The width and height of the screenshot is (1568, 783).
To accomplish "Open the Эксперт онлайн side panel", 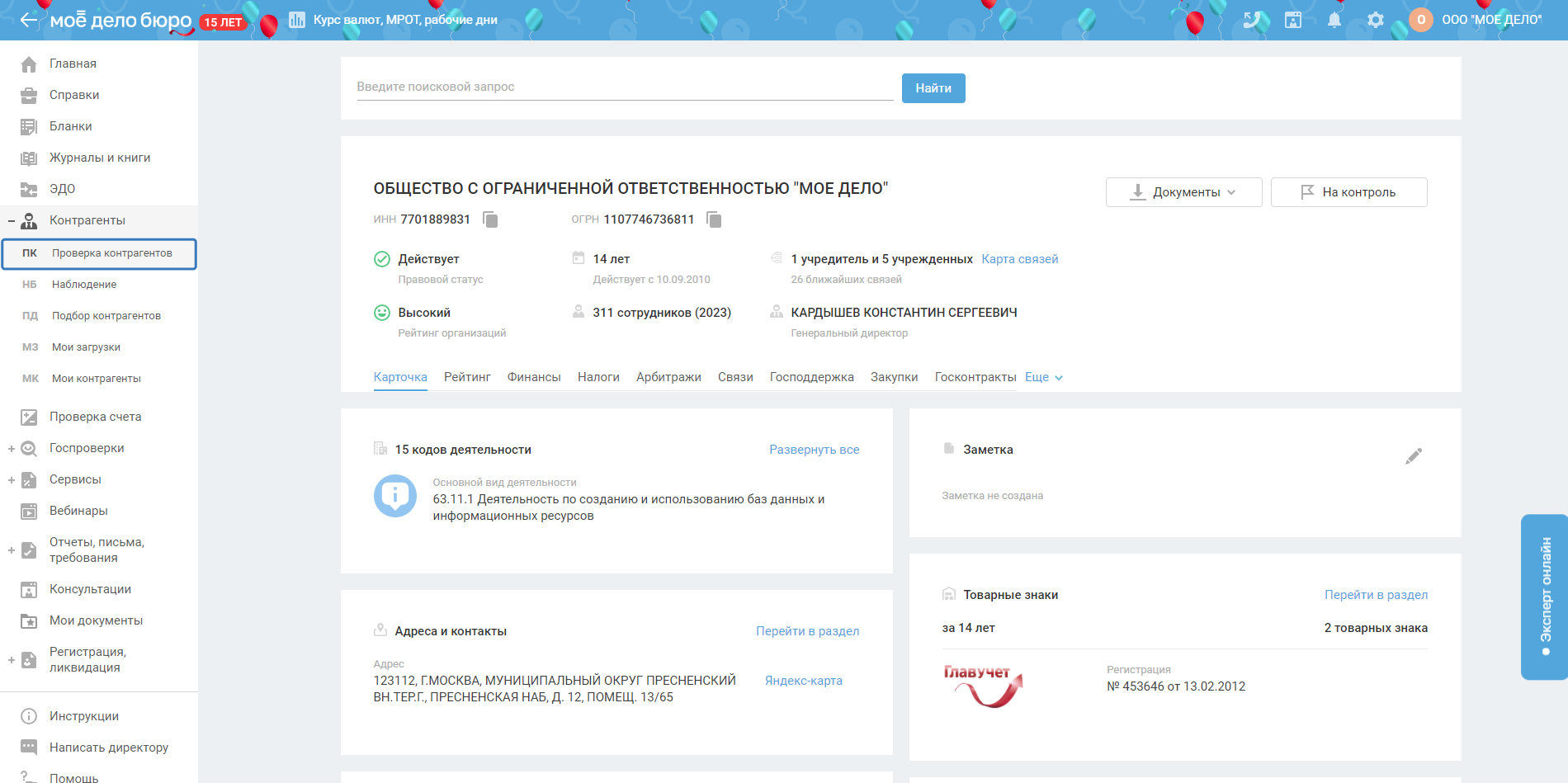I will [1545, 597].
